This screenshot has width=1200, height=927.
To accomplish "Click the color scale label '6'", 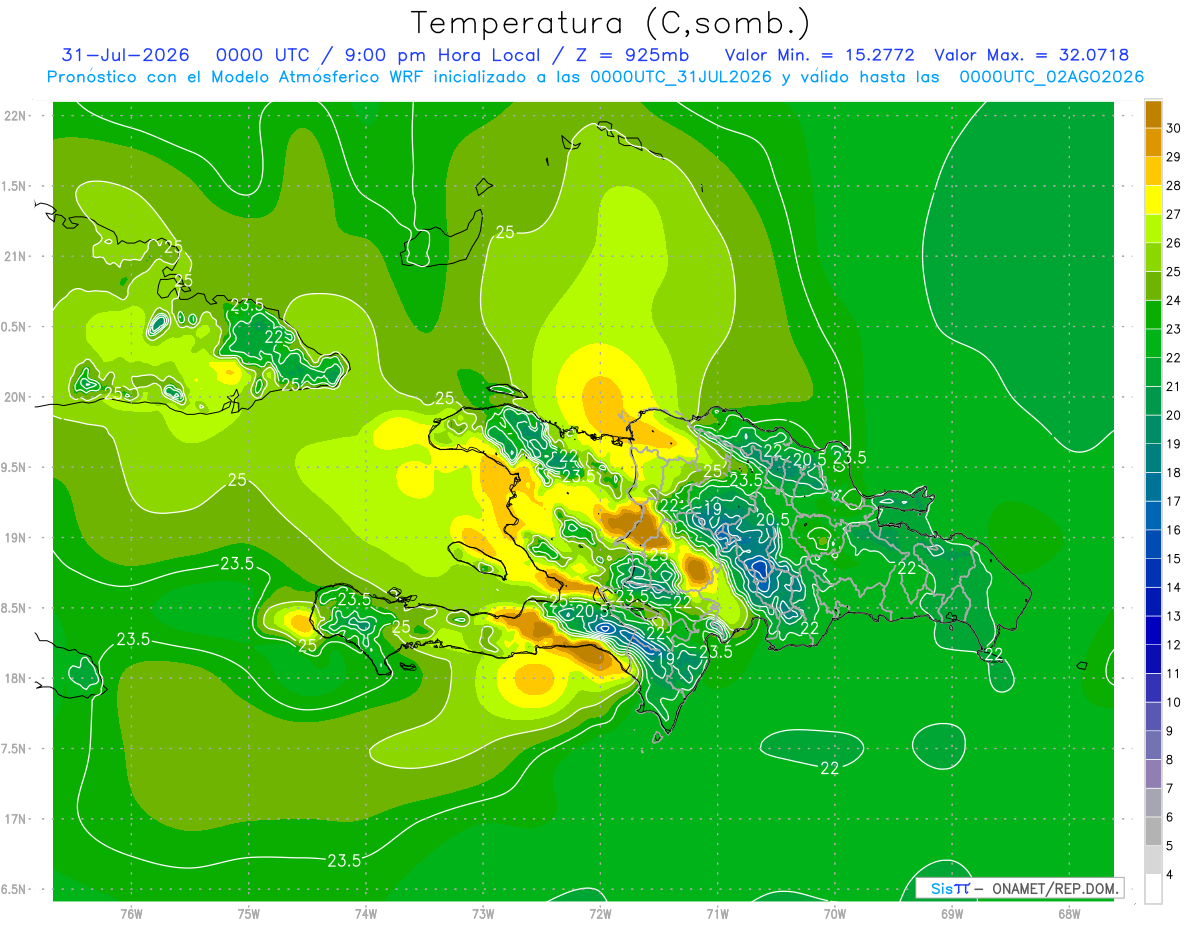I will tap(1169, 817).
